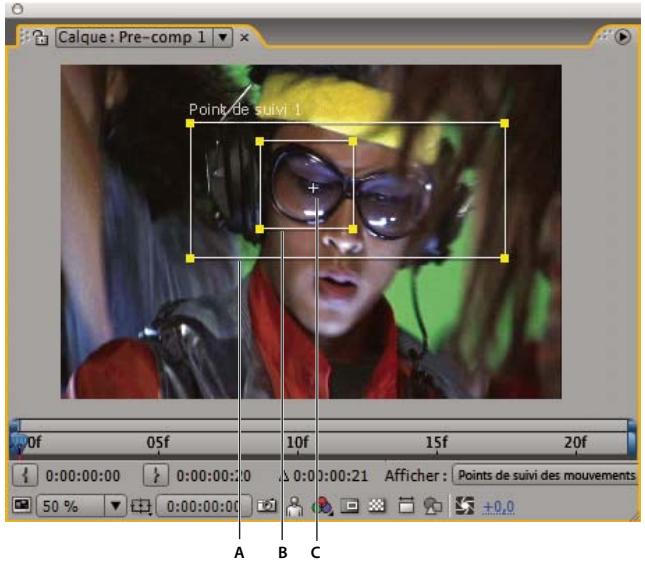Jump to 05f on the time ruler

(x=158, y=443)
